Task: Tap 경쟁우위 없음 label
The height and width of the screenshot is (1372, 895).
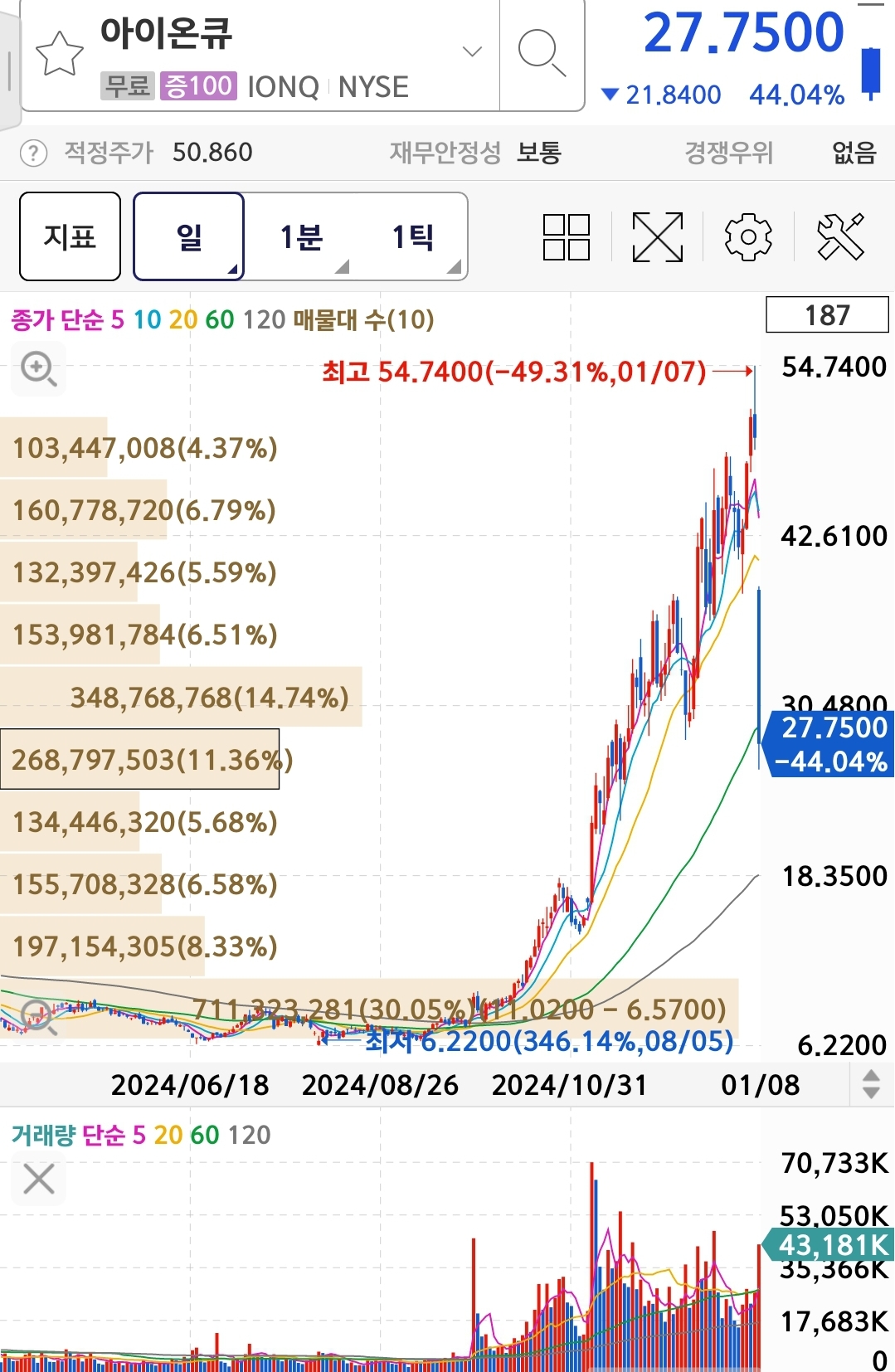Action: click(780, 153)
